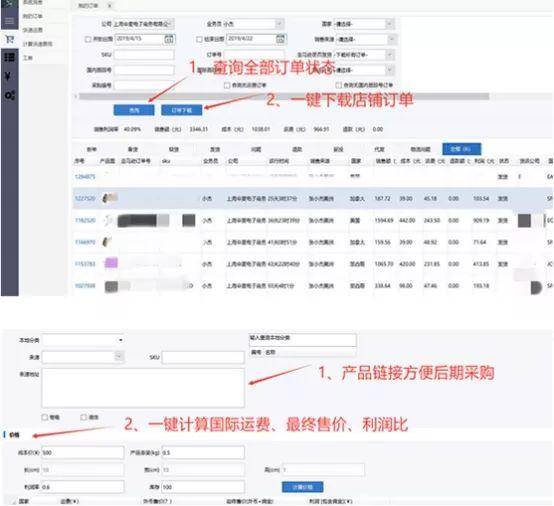Viewport: 554px width, 506px height.
Task: Open the grid list sidebar icon
Action: pyautogui.click(x=9, y=57)
